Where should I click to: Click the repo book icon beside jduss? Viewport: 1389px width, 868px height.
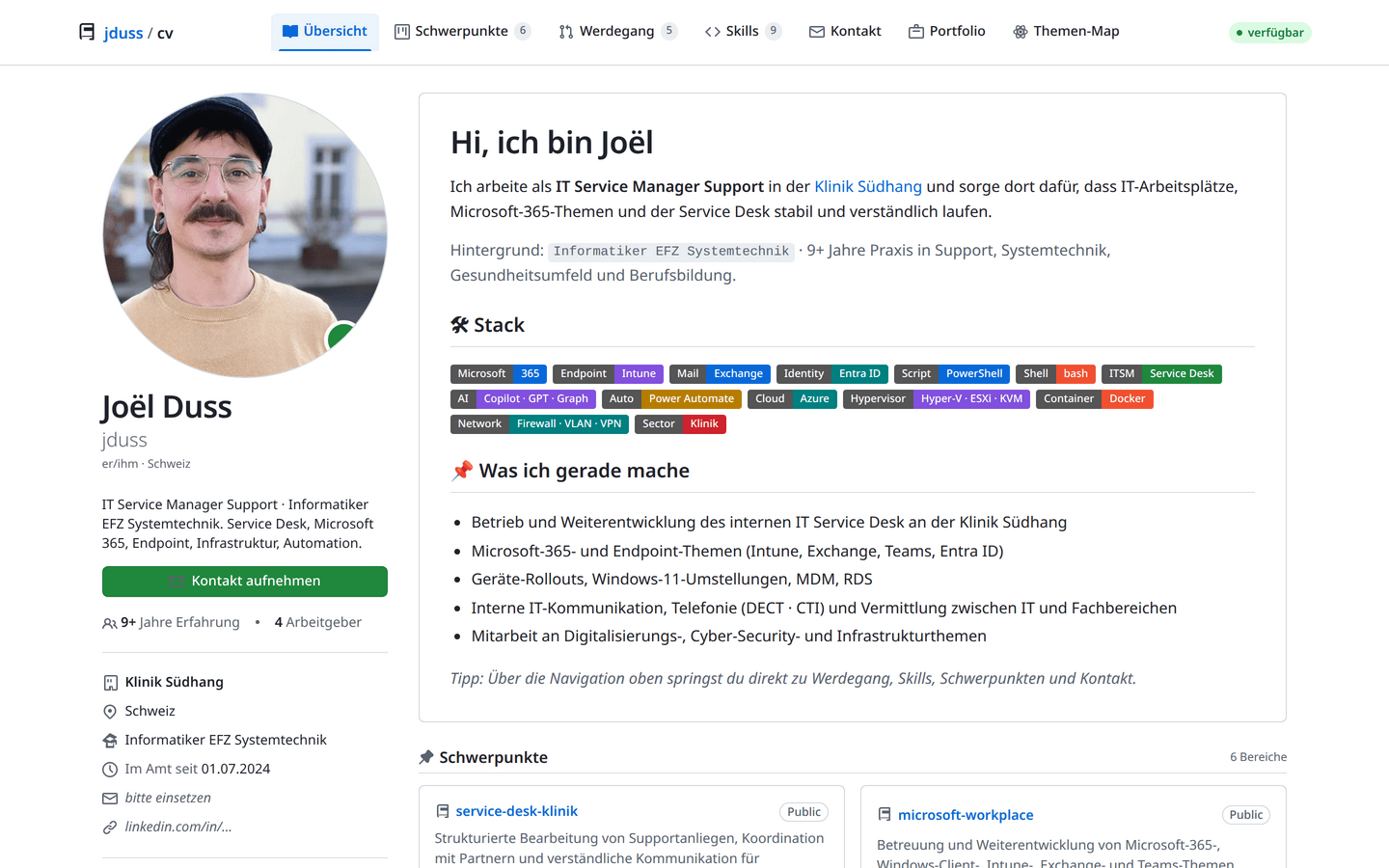(x=87, y=32)
